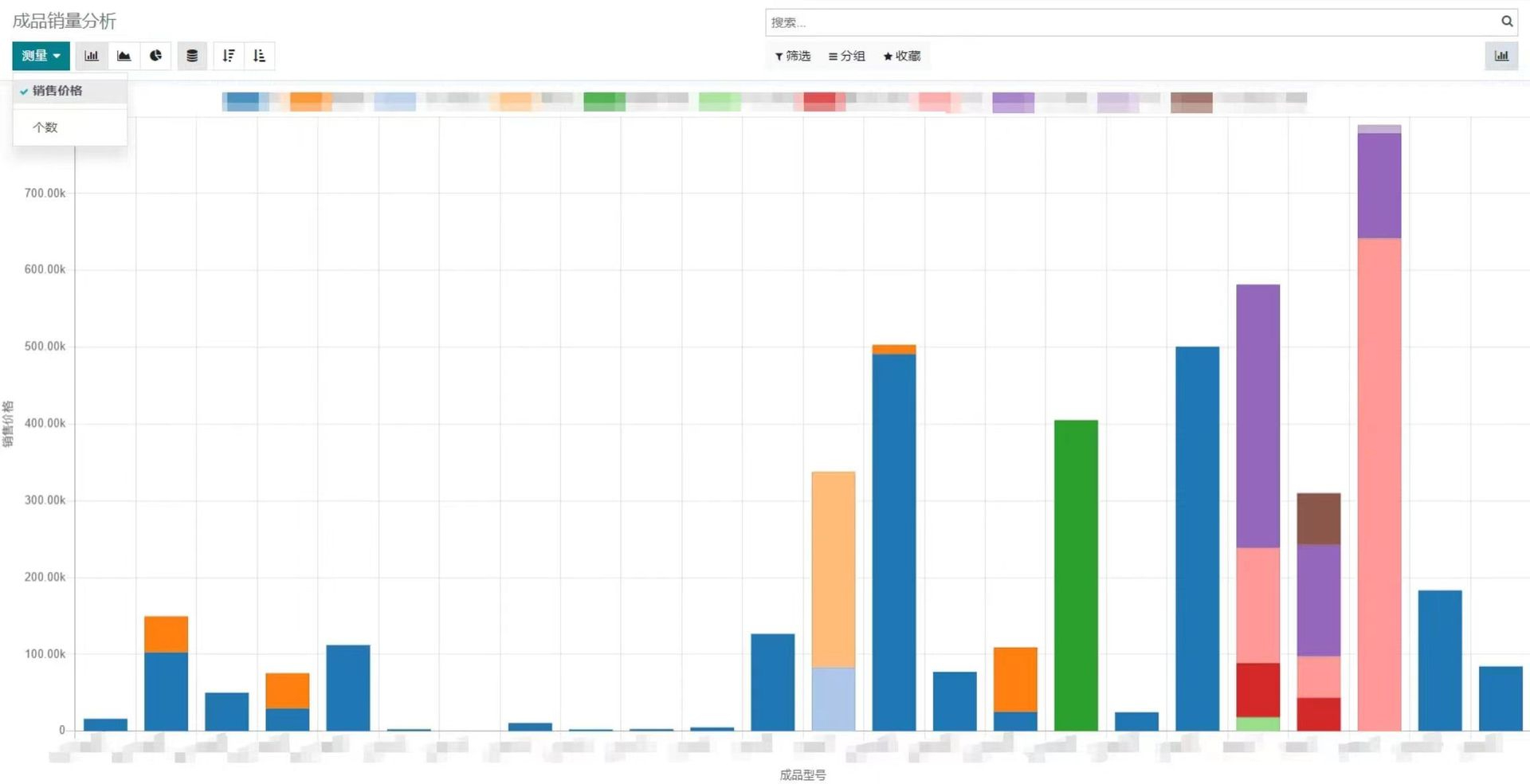
Task: Toggle the dark blue legend series
Action: pyautogui.click(x=242, y=101)
